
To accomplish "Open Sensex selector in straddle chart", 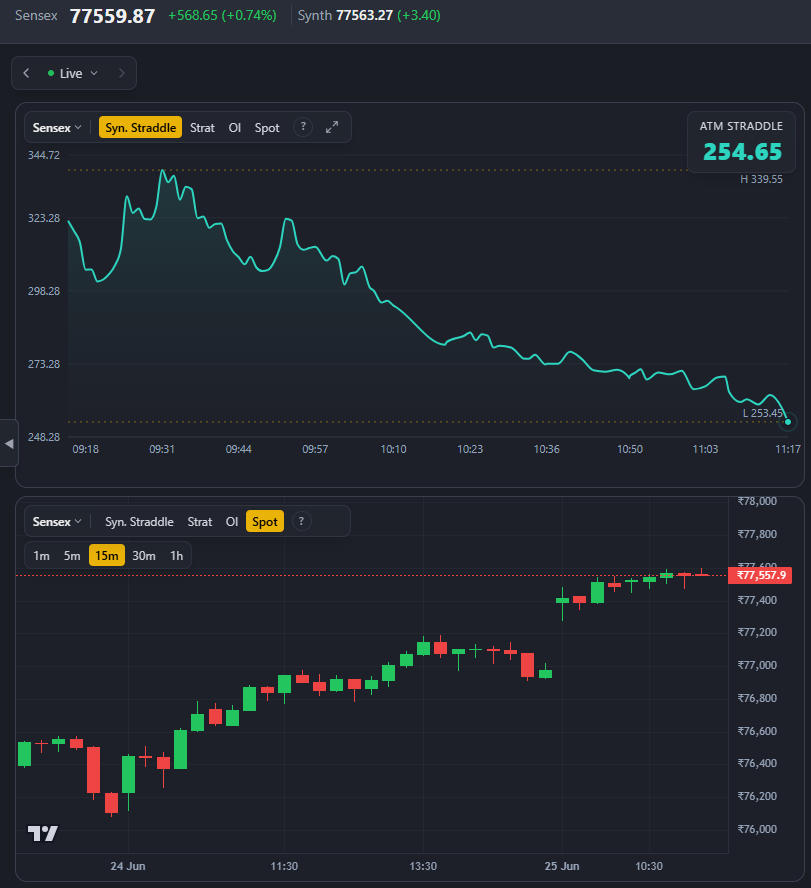I will point(57,127).
